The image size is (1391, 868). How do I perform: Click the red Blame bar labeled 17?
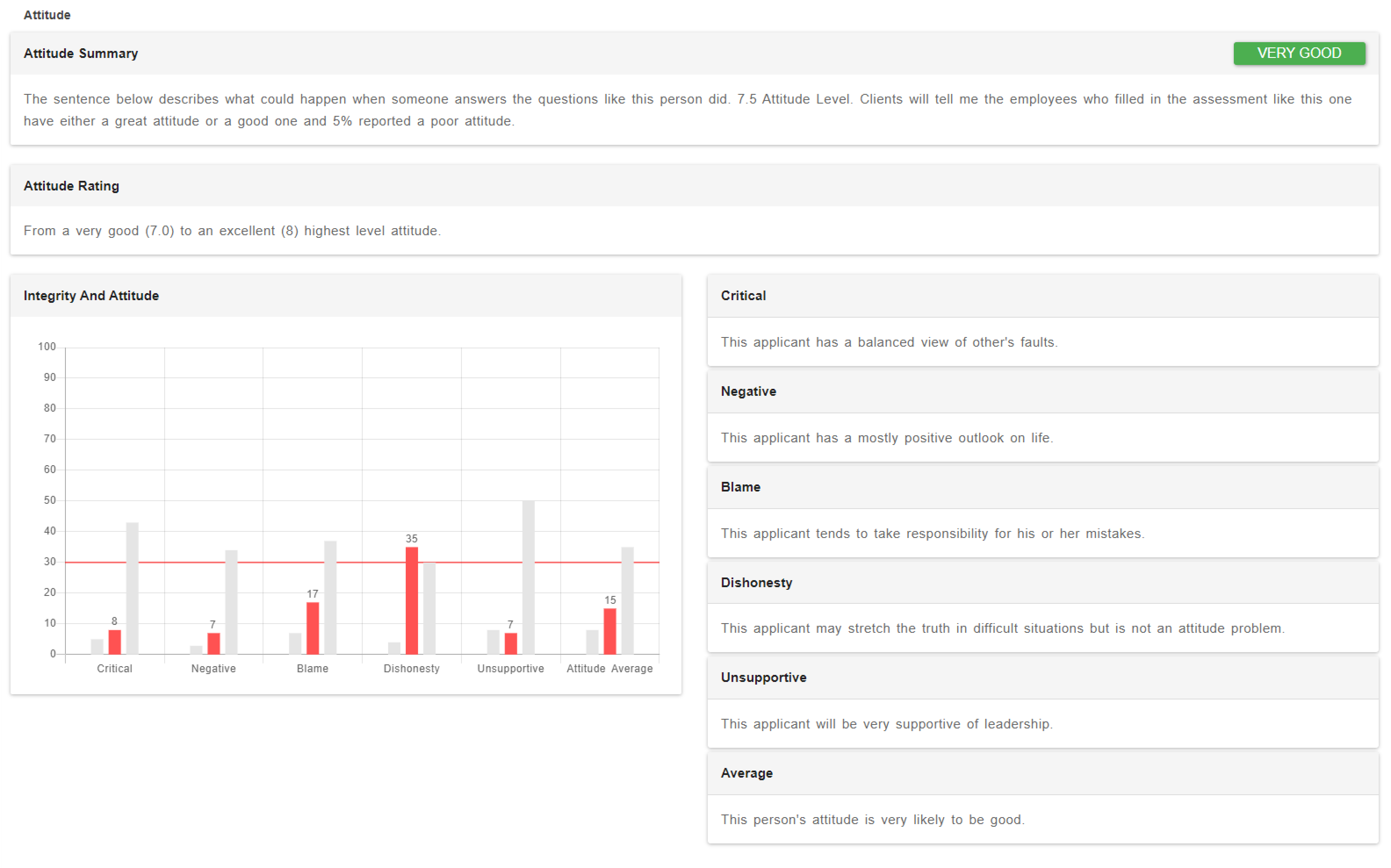click(x=313, y=628)
